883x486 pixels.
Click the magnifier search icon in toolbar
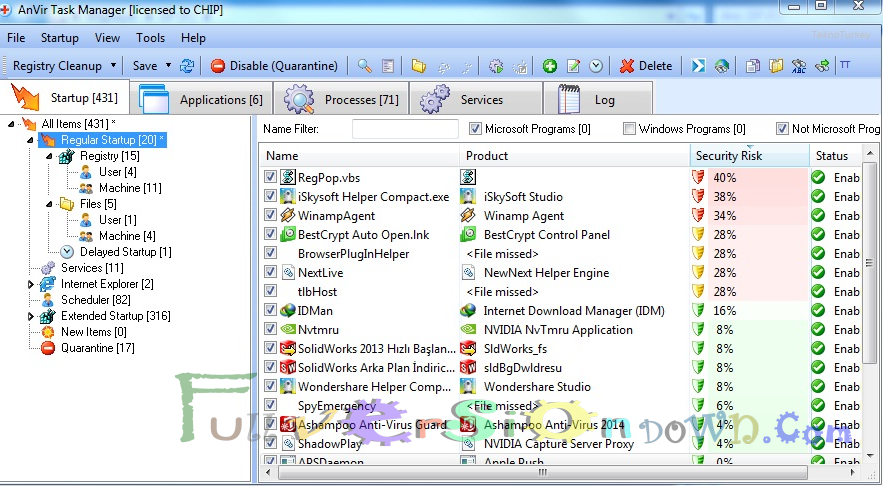(364, 66)
